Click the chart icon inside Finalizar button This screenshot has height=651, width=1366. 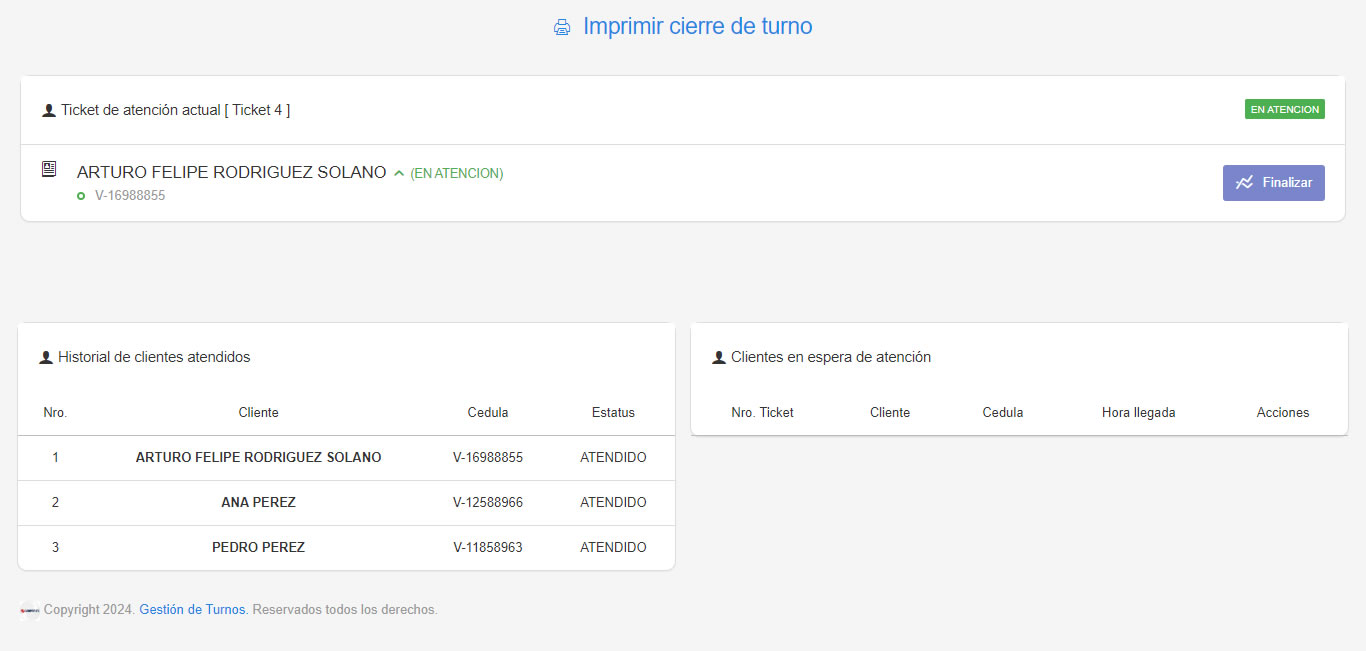tap(1244, 183)
